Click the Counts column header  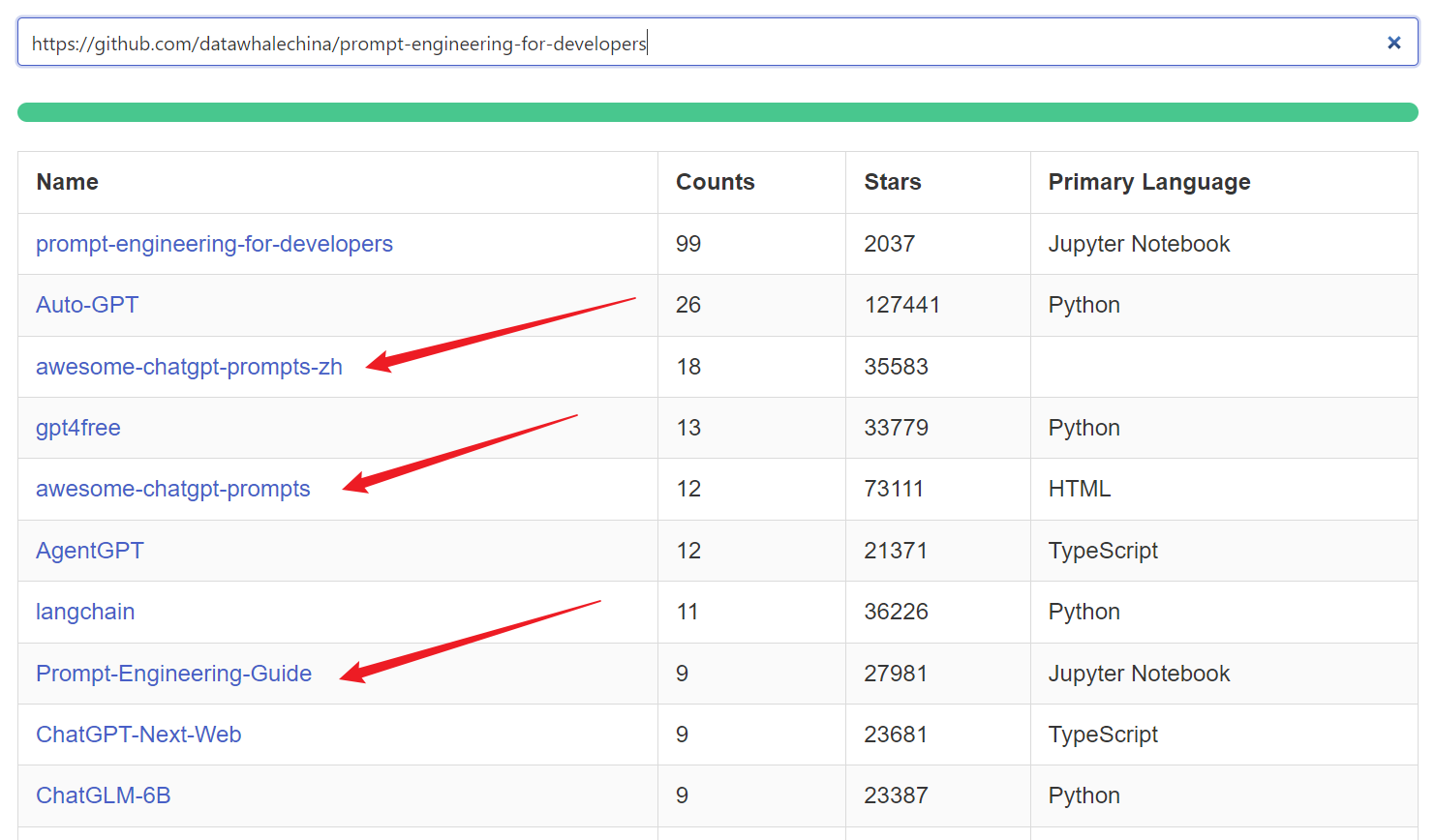pyautogui.click(x=715, y=182)
